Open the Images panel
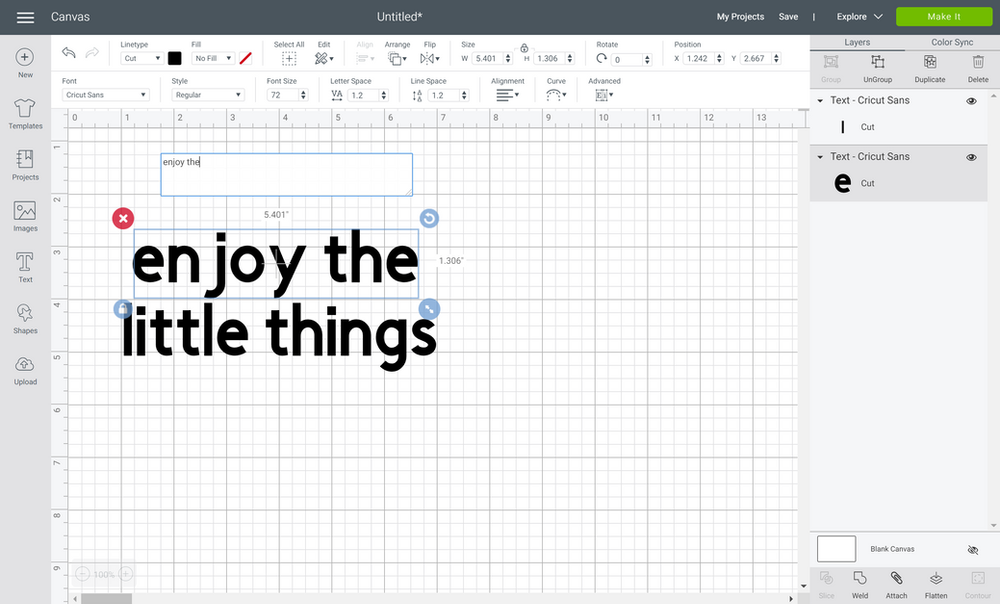 (24, 213)
